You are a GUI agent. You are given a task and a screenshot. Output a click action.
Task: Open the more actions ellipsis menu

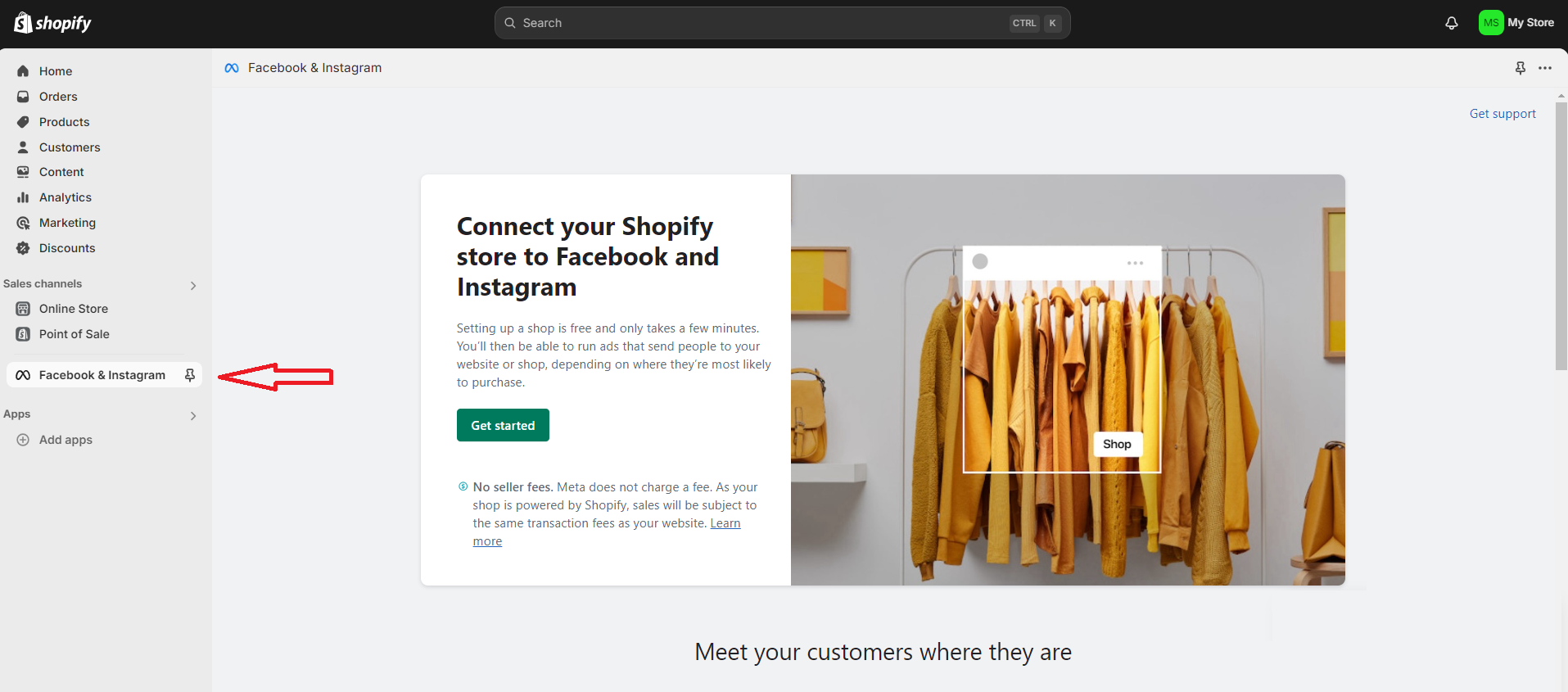pos(1546,68)
